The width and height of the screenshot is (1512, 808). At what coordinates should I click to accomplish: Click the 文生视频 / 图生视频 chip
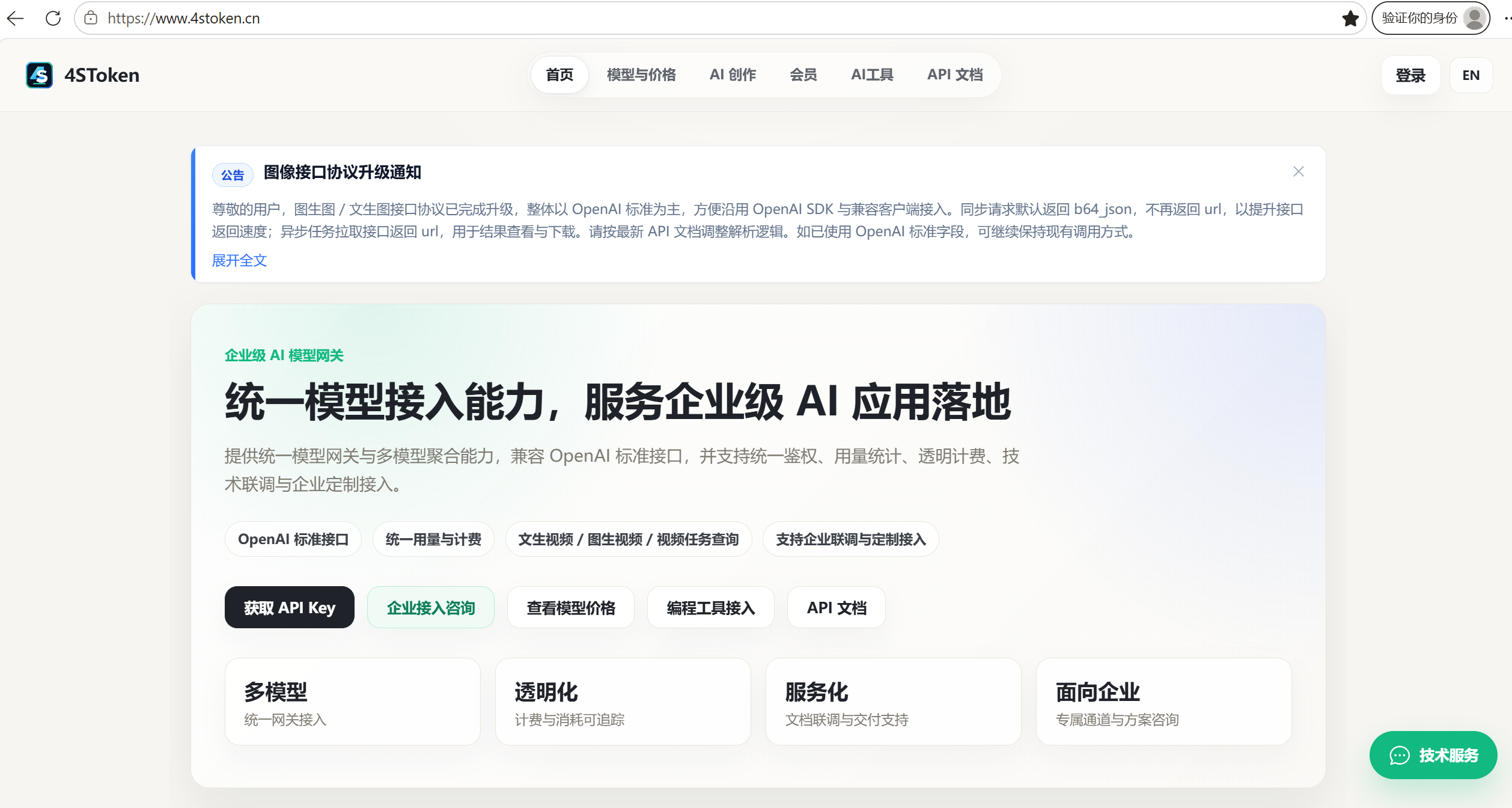click(628, 539)
